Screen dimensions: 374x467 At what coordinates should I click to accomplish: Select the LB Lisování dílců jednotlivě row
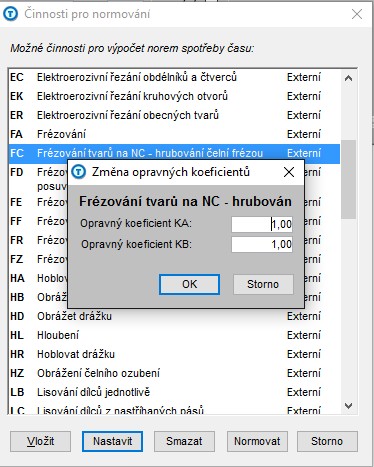174,392
